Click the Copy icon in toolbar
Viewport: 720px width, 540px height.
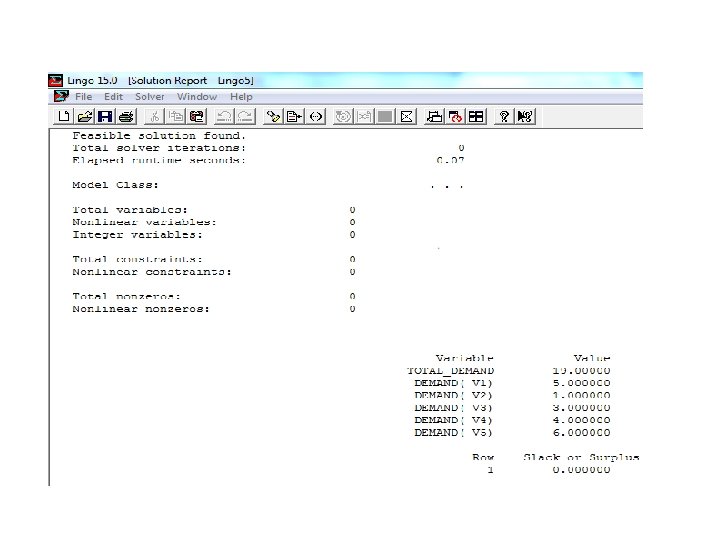click(176, 117)
